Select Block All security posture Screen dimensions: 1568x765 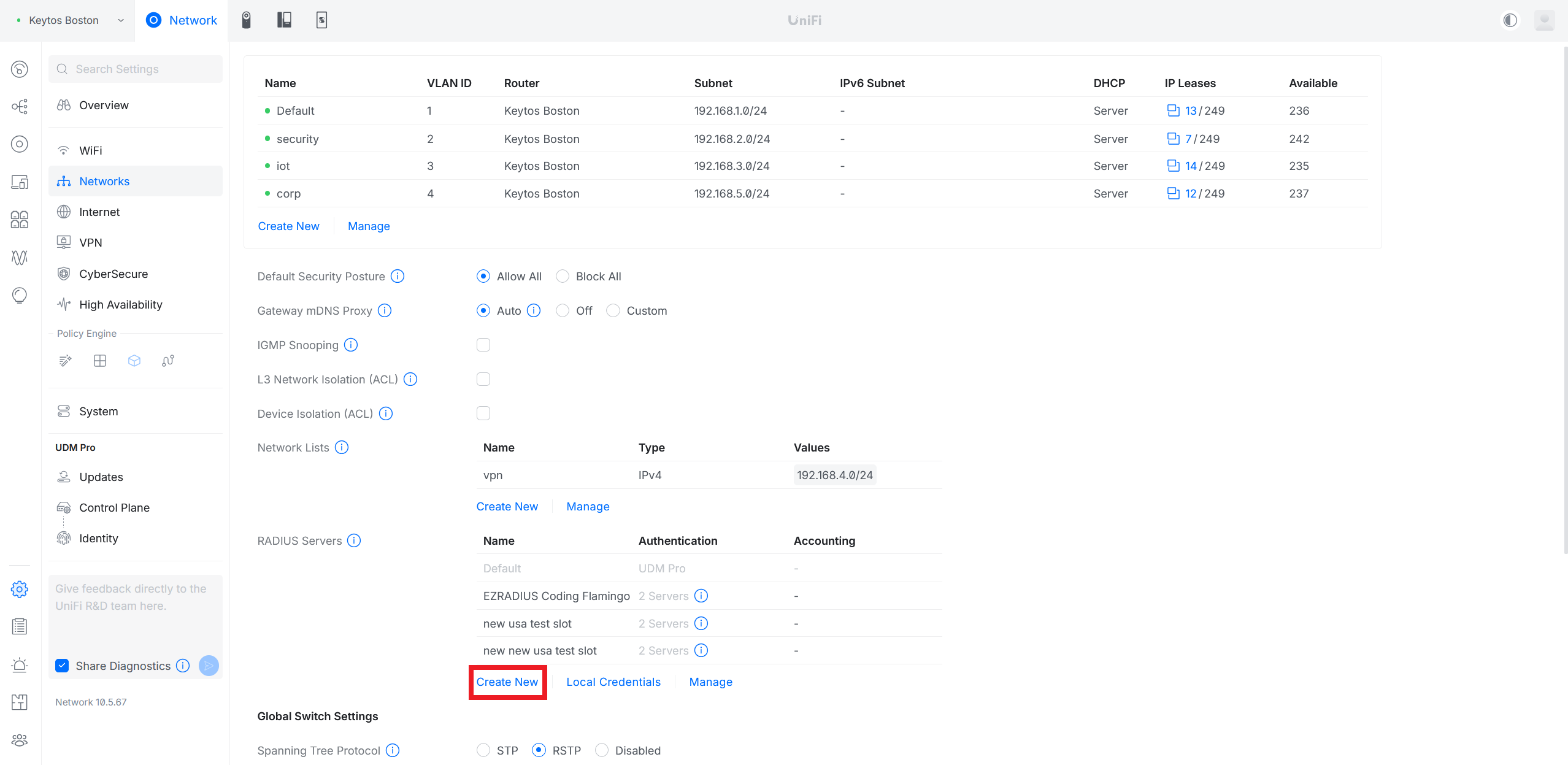pos(563,276)
